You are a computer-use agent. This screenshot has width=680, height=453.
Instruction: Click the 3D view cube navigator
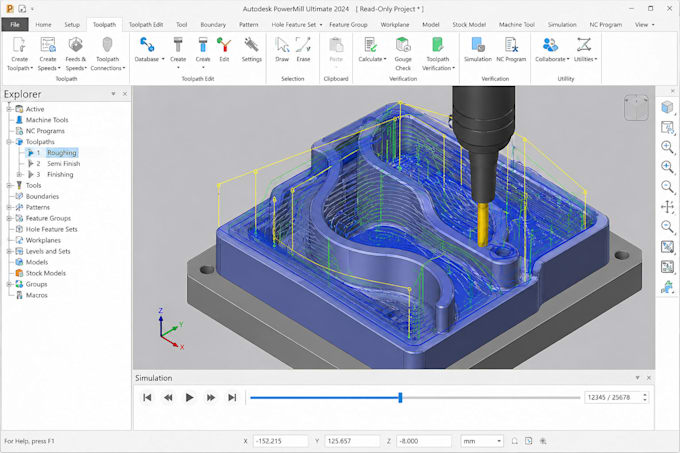point(636,107)
